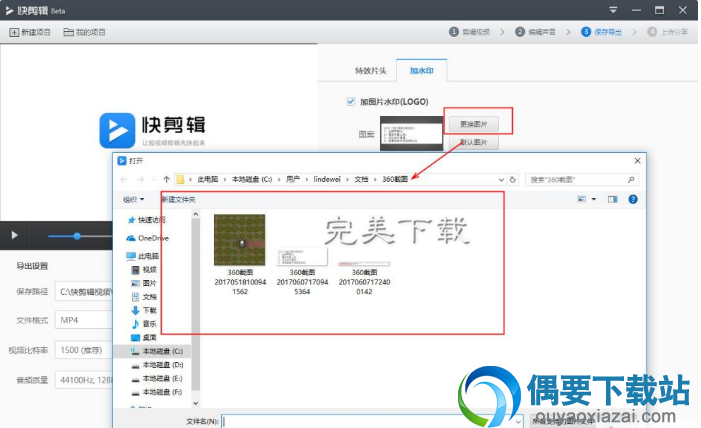Viewport: 701px width, 428px height.
Task: Go to step 4 上传分享
Action: coord(667,32)
